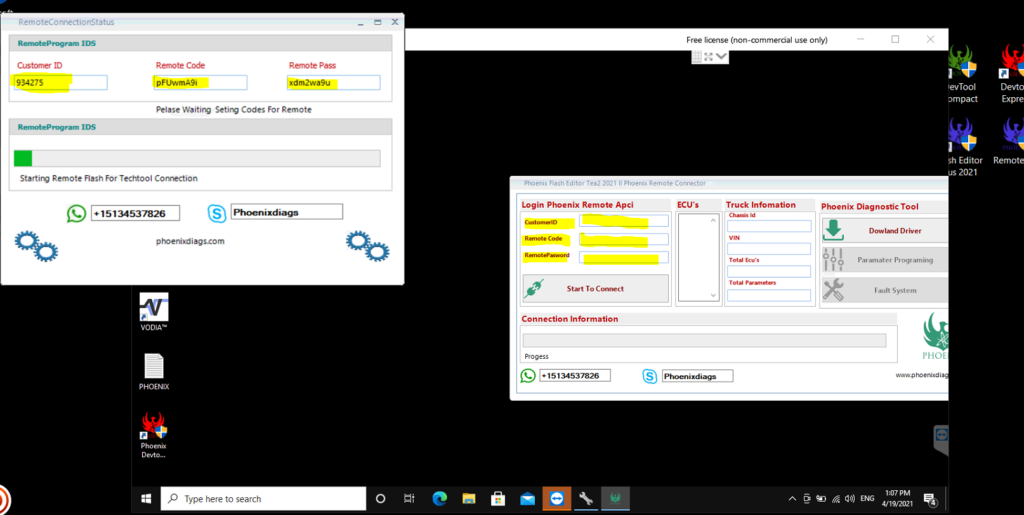The image size is (1024, 515).
Task: Click the taskbar clock showing 1:07 PM
Action: pos(895,499)
